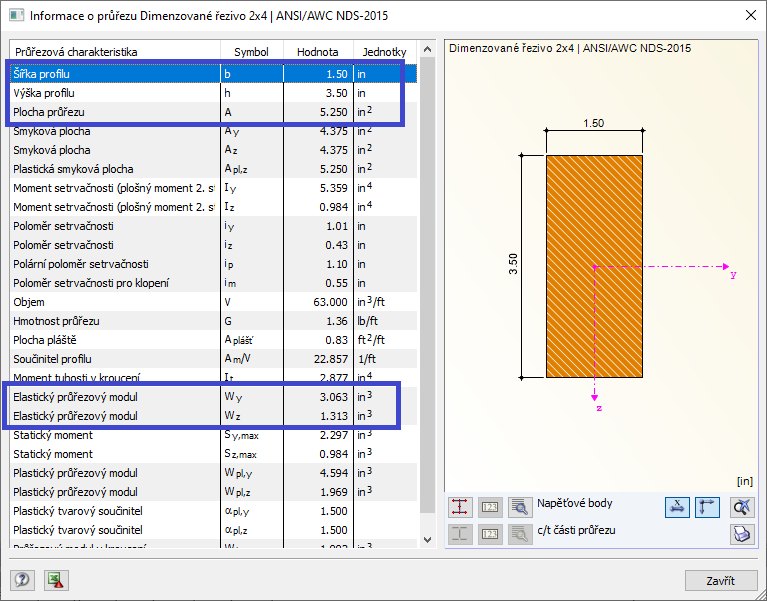Screen dimensions: 767x601
Task: Click the scrollbar down arrow
Action: 427,540
